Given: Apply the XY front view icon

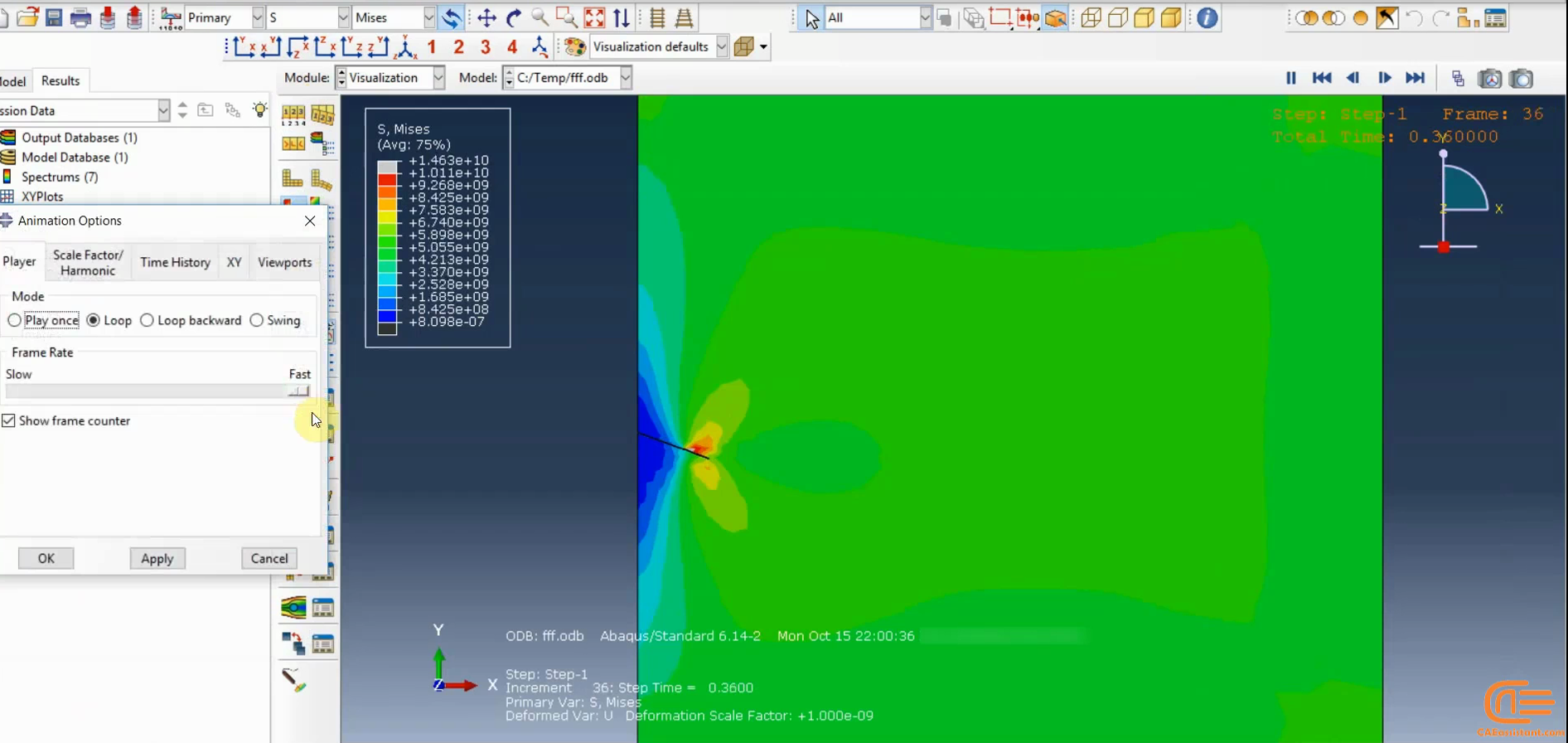Looking at the screenshot, I should 243,47.
